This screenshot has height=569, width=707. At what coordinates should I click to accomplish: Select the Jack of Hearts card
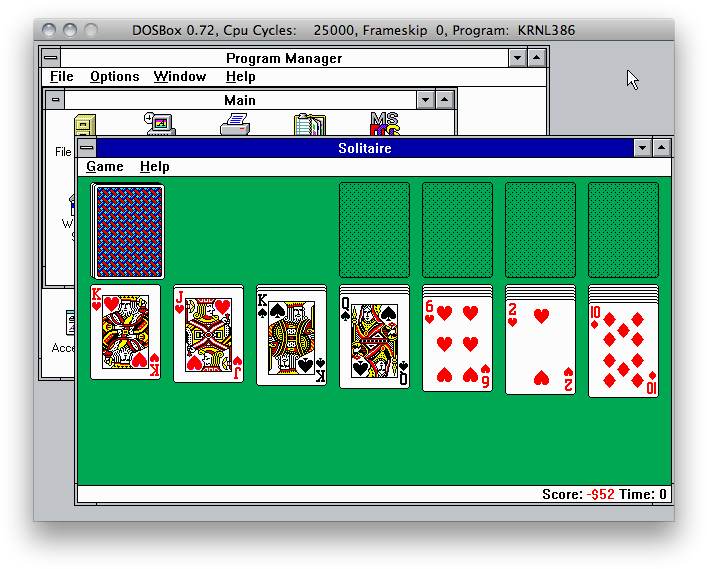coord(209,334)
